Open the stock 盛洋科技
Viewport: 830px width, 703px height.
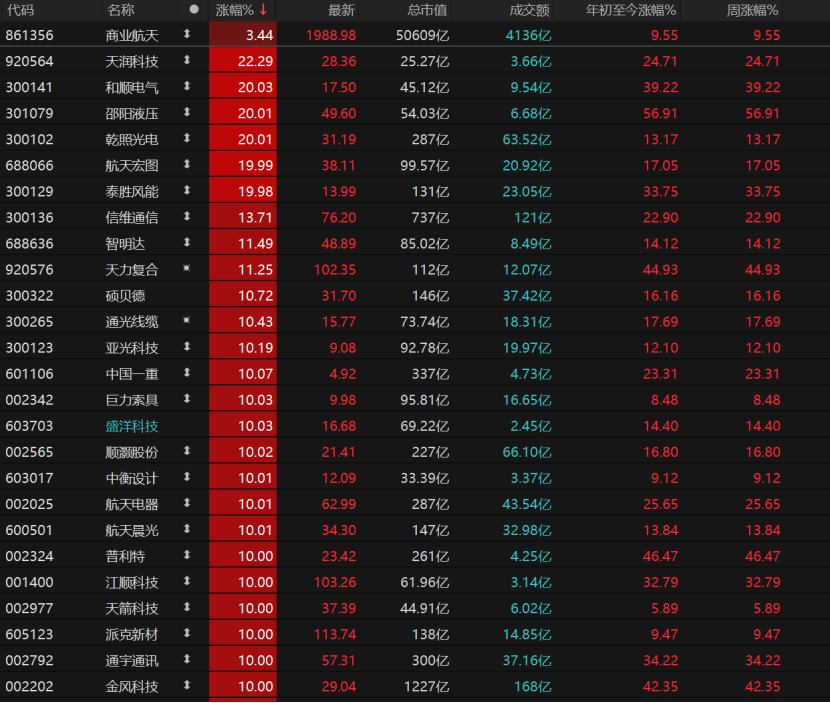pyautogui.click(x=131, y=426)
